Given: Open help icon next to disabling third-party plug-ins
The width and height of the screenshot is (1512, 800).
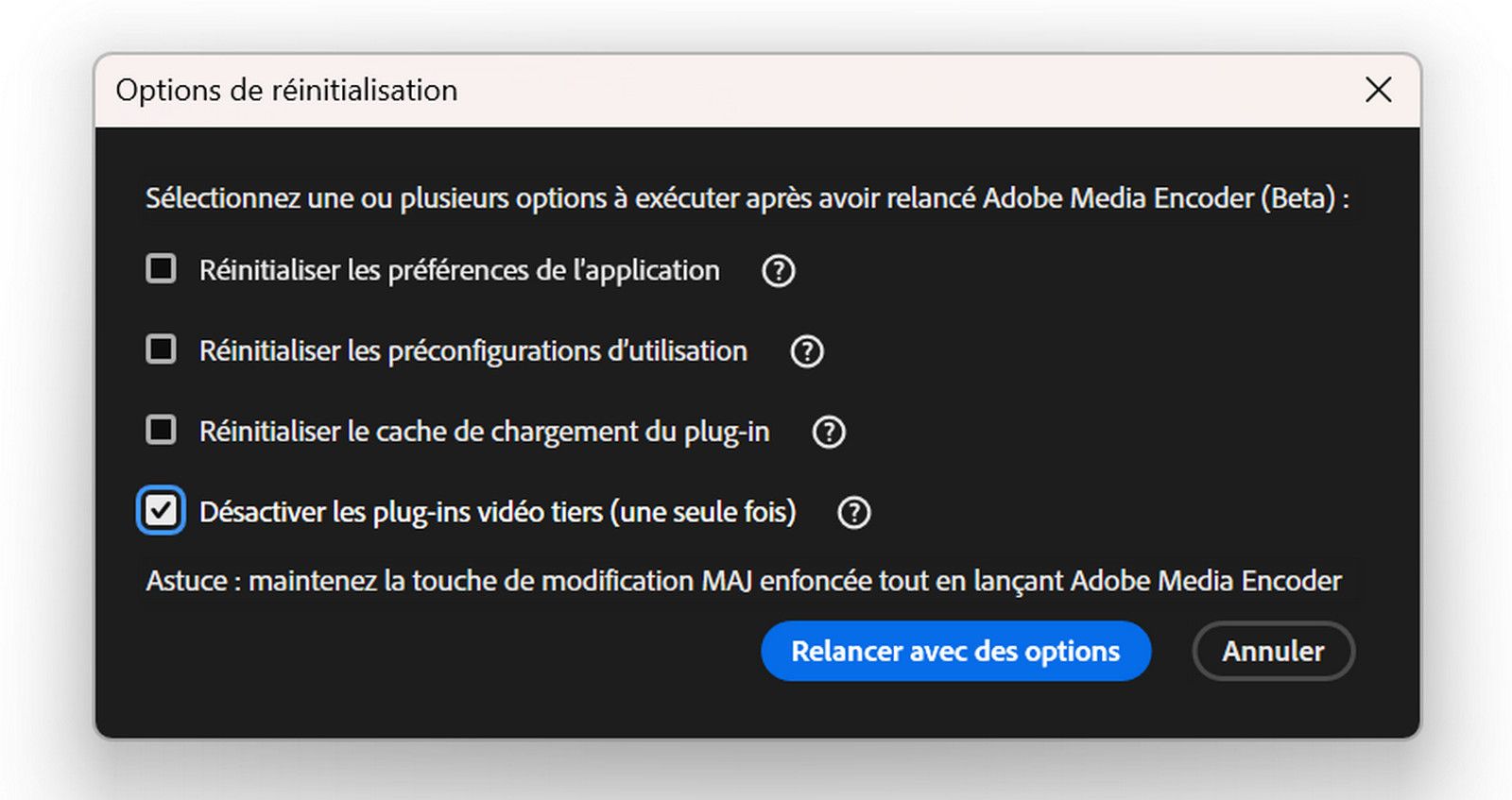Looking at the screenshot, I should click(x=853, y=513).
